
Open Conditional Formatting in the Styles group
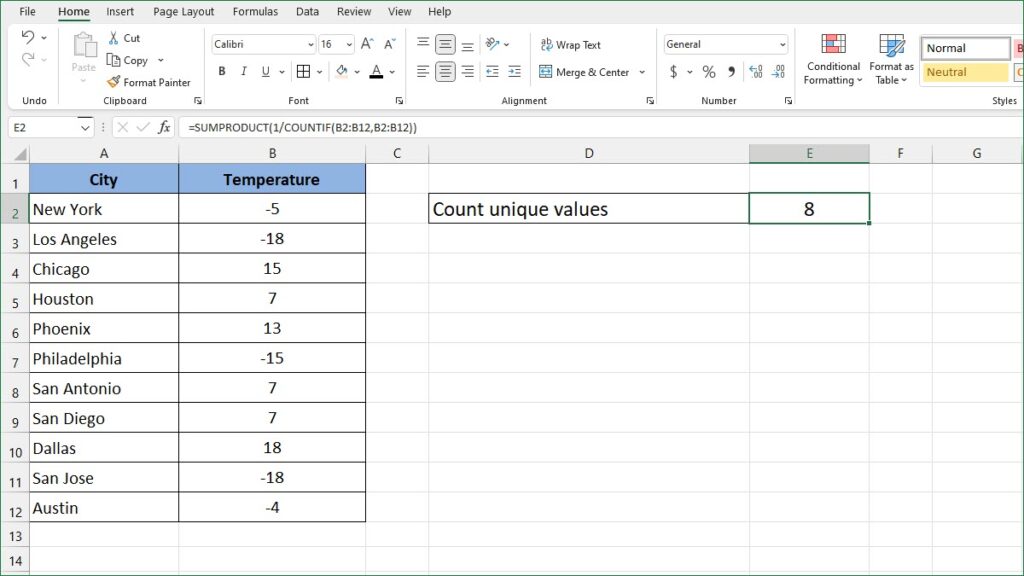(x=832, y=58)
